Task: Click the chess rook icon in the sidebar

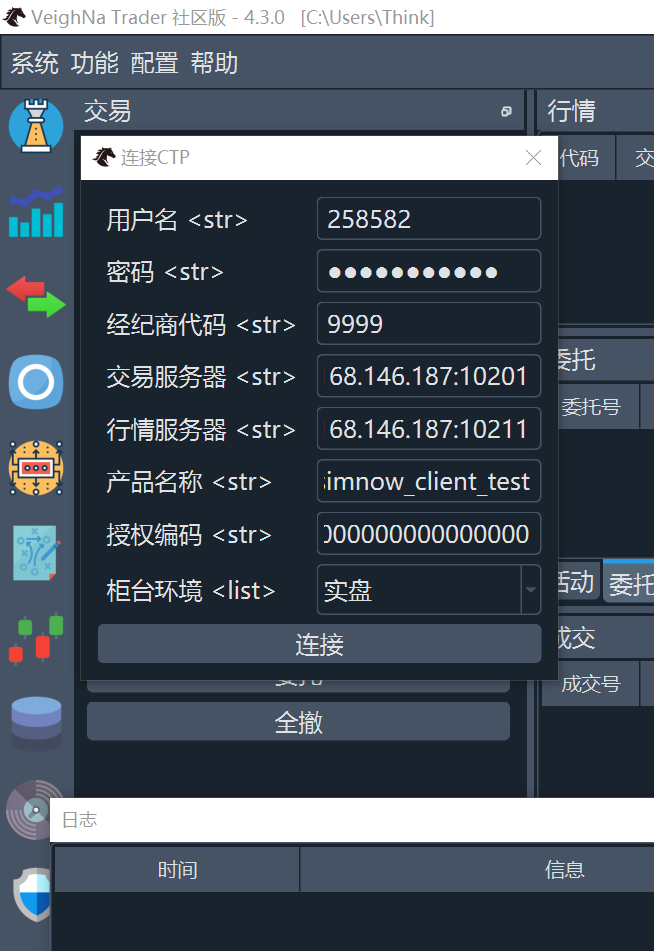Action: coord(36,125)
